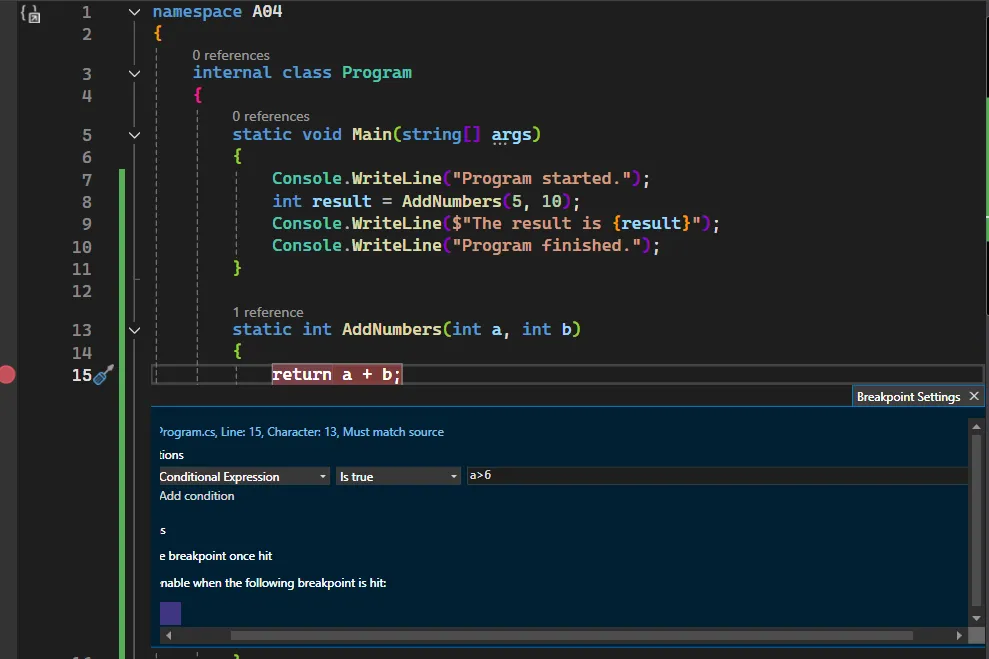Click the settings panel scroll-up arrow
The height and width of the screenshot is (659, 989).
[x=976, y=427]
